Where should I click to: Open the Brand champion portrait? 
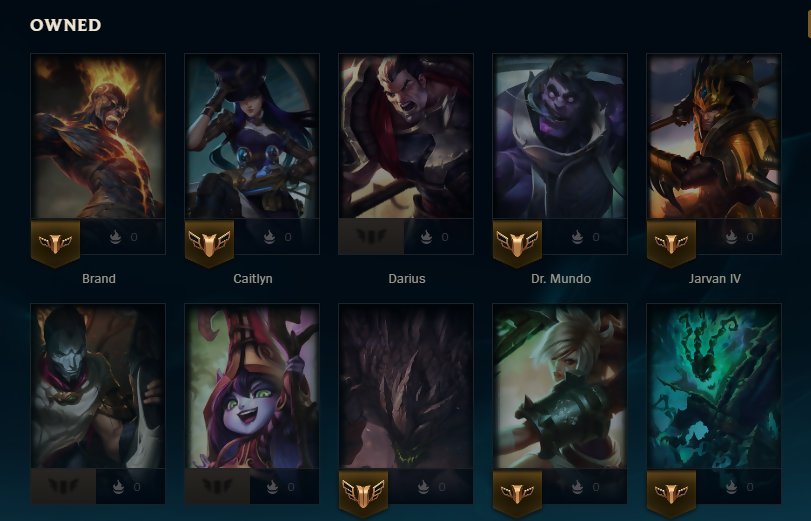tap(98, 136)
